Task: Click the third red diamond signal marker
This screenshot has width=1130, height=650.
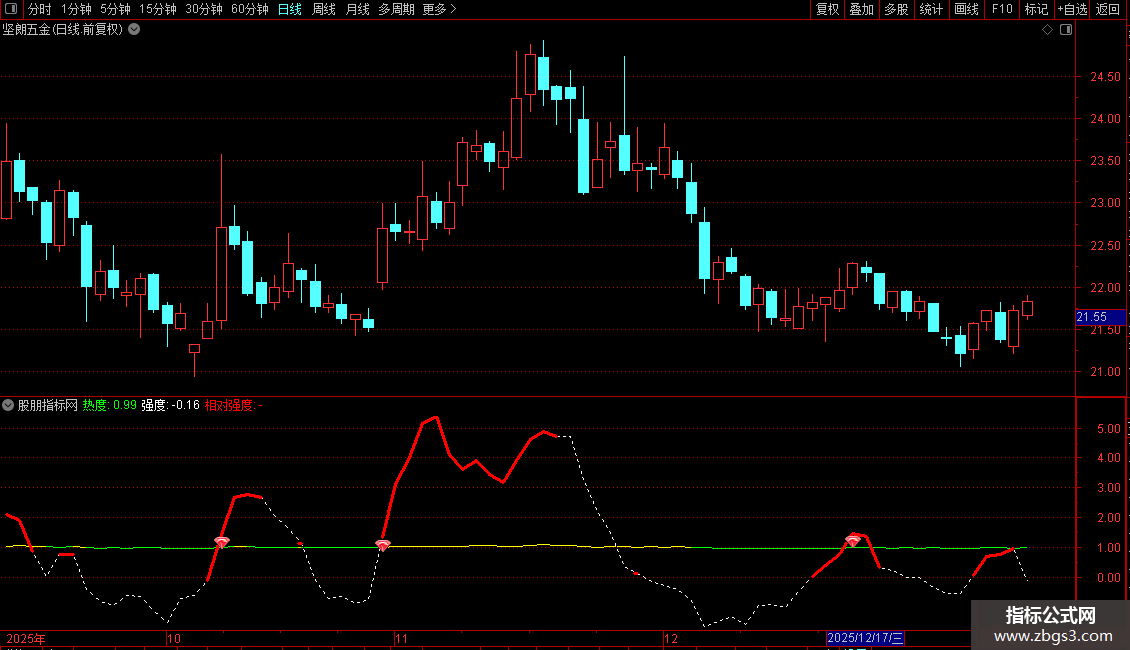Action: coord(853,540)
